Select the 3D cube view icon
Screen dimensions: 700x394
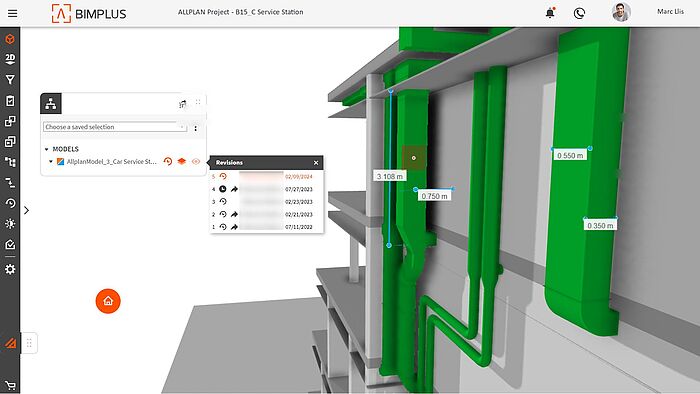pos(10,39)
